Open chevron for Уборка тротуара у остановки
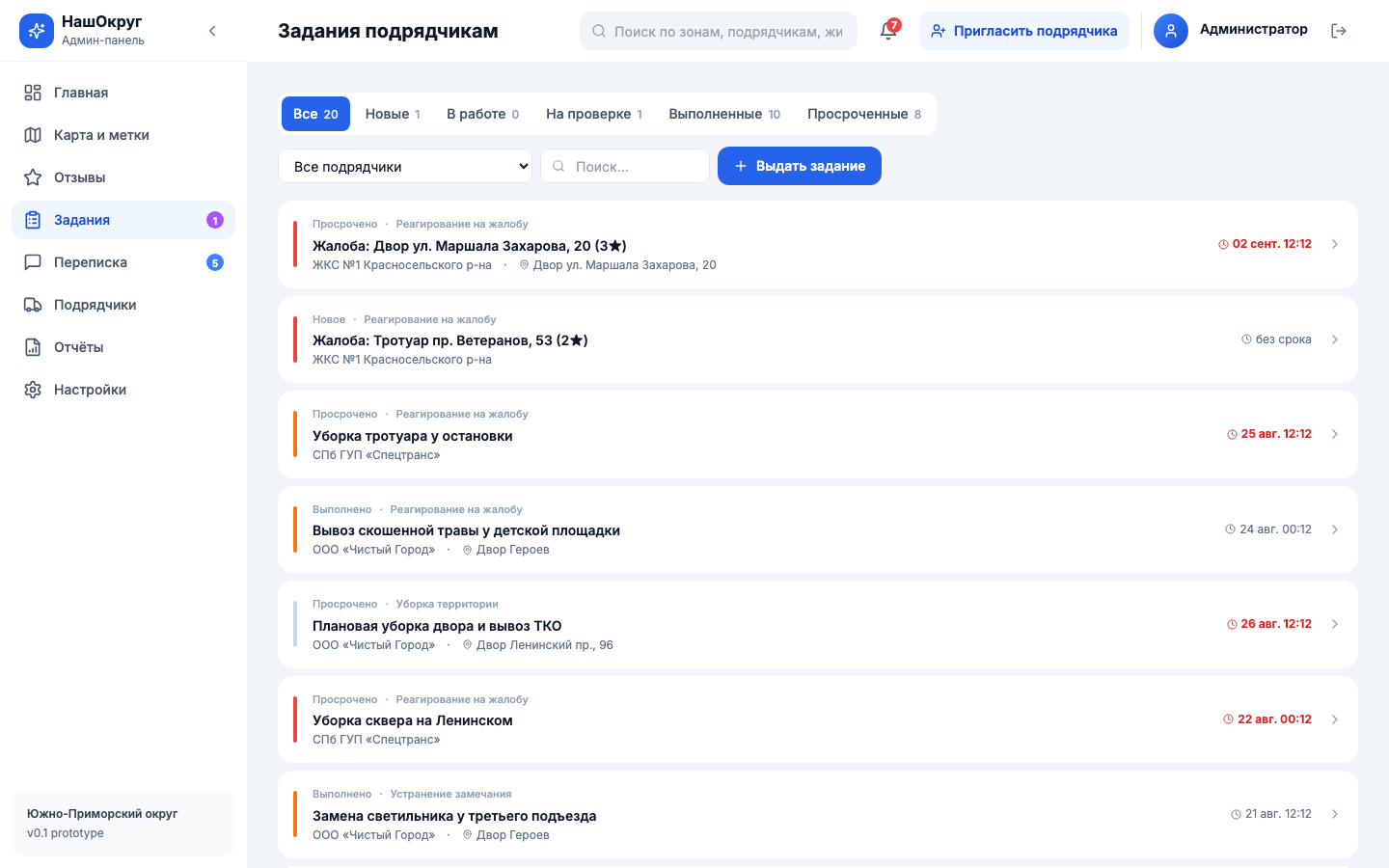The image size is (1389, 868). pos(1335,434)
